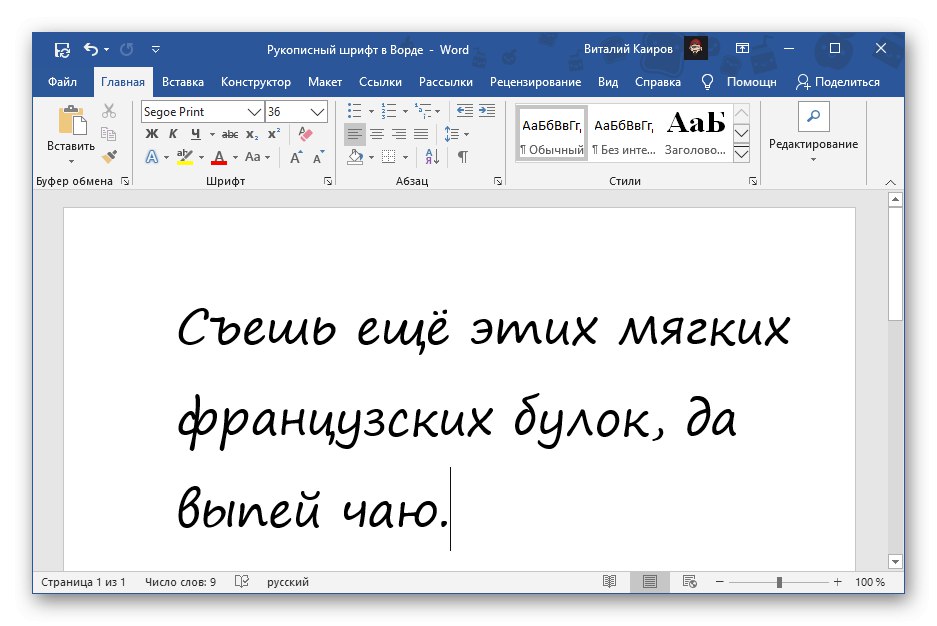The width and height of the screenshot is (937, 626).
Task: Apply strikethrough formatting
Action: (231, 133)
